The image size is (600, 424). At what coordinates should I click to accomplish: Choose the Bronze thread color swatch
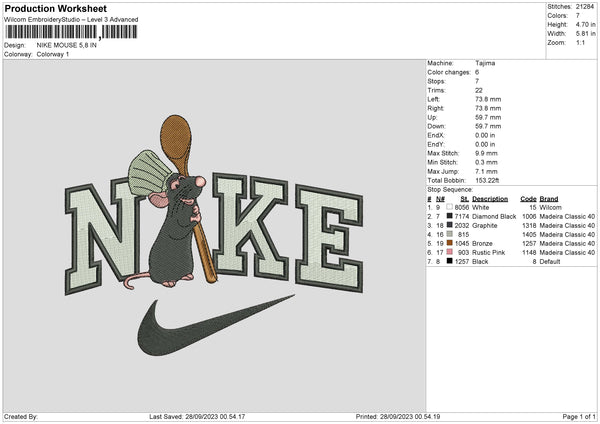click(449, 243)
